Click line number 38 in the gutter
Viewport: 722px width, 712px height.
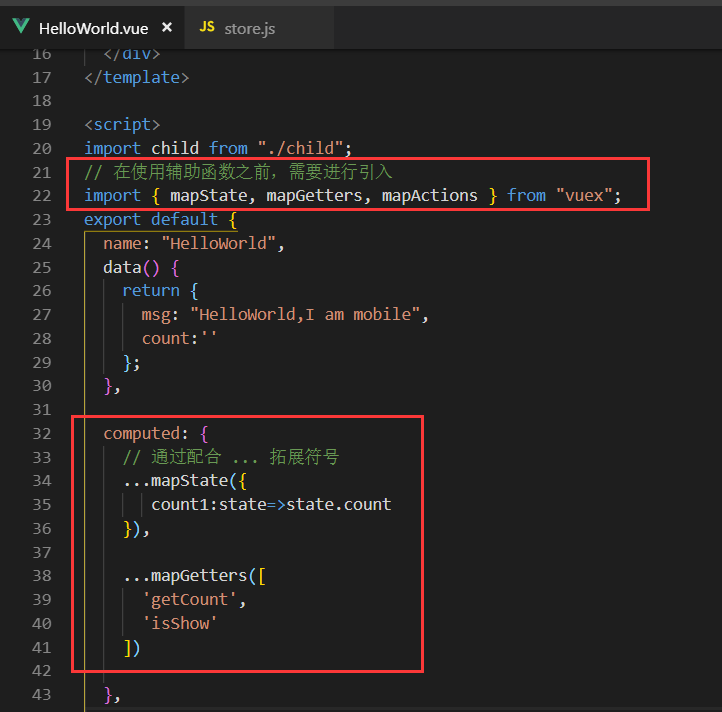tap(42, 576)
